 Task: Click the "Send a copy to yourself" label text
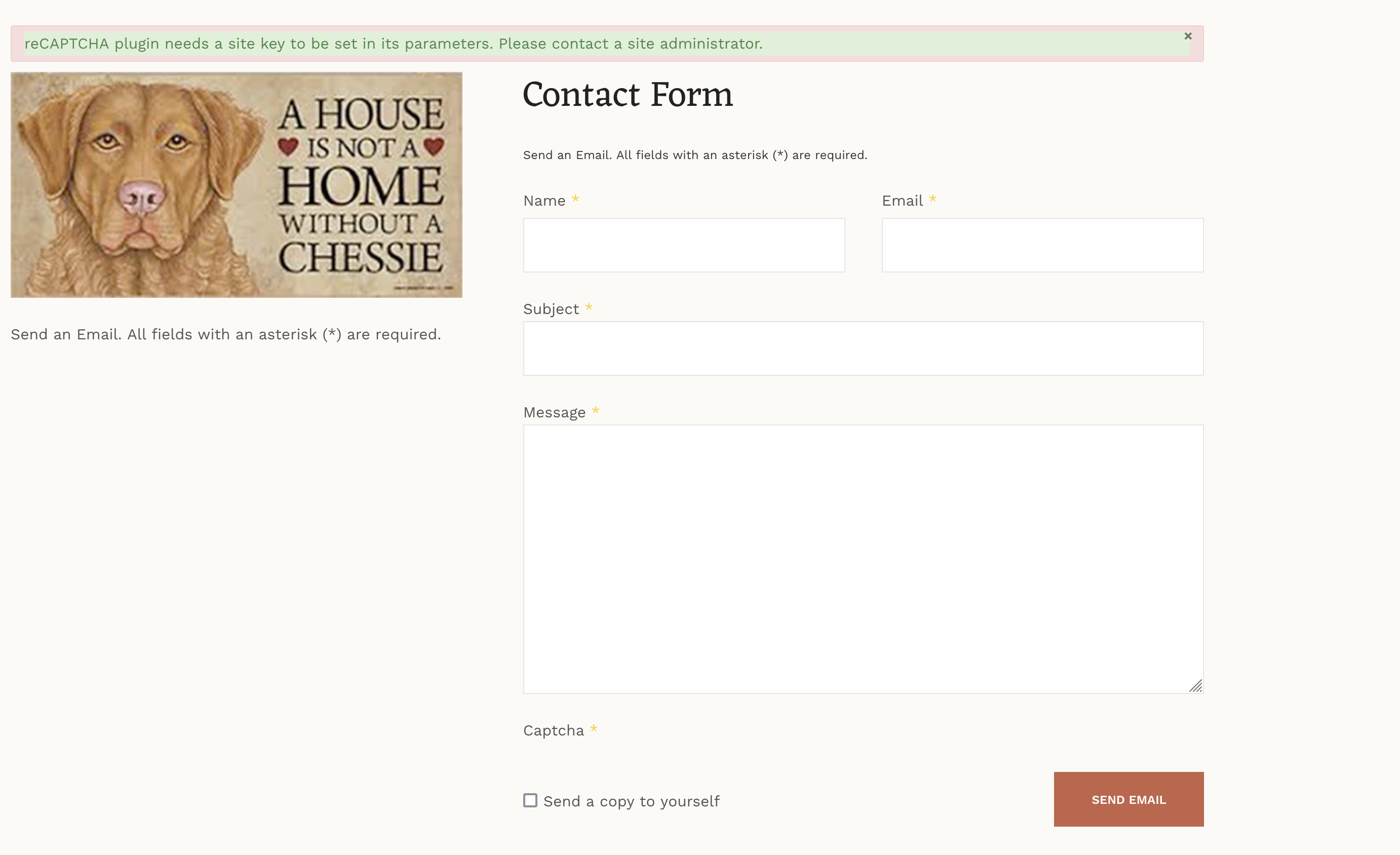[x=631, y=802]
